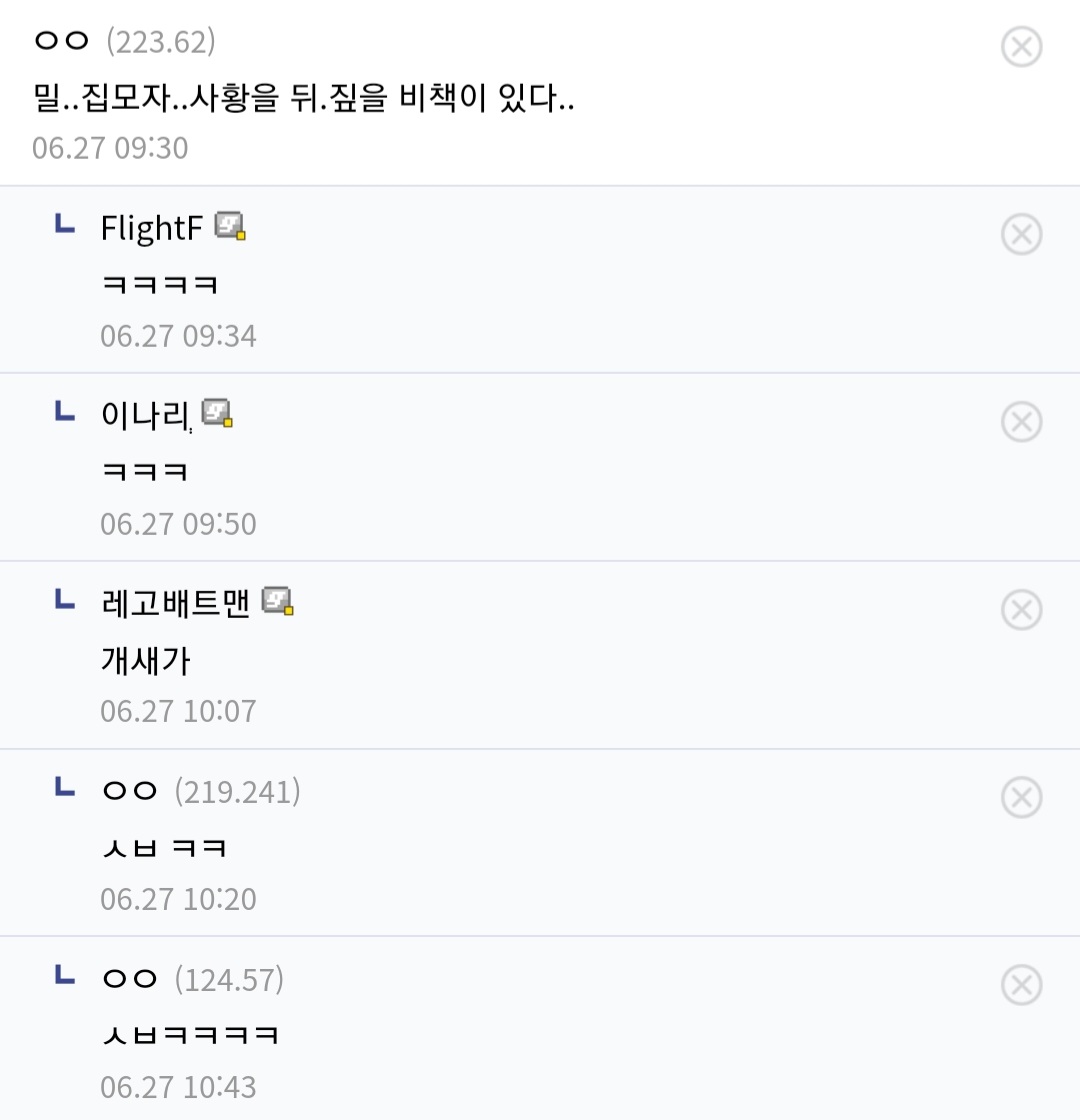The width and height of the screenshot is (1080, 1120).
Task: Tap the timestamp 06.27 09:30
Action: coord(110,148)
